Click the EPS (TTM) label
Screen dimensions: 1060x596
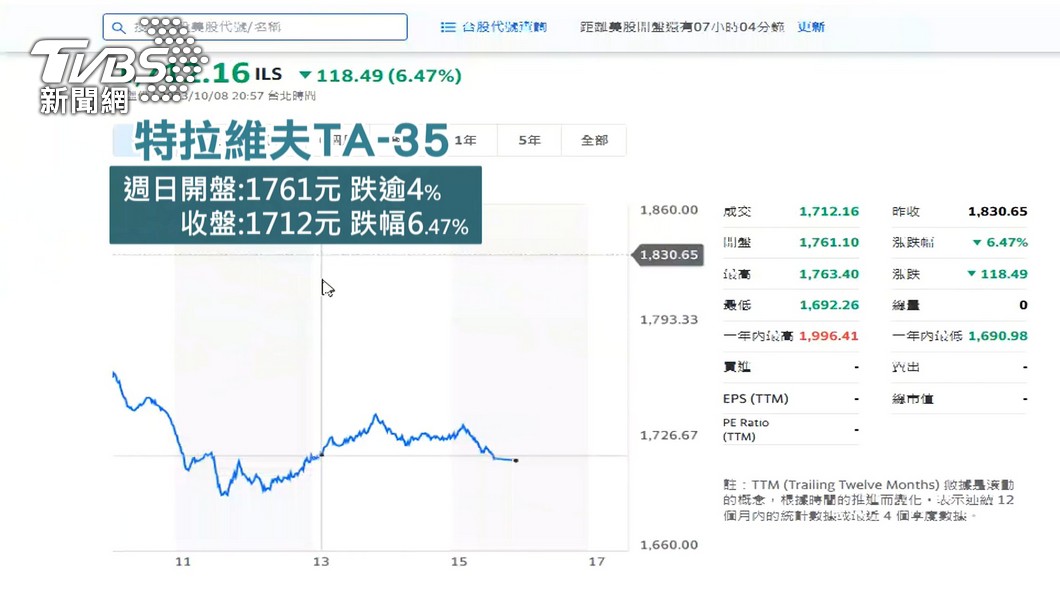coord(755,399)
